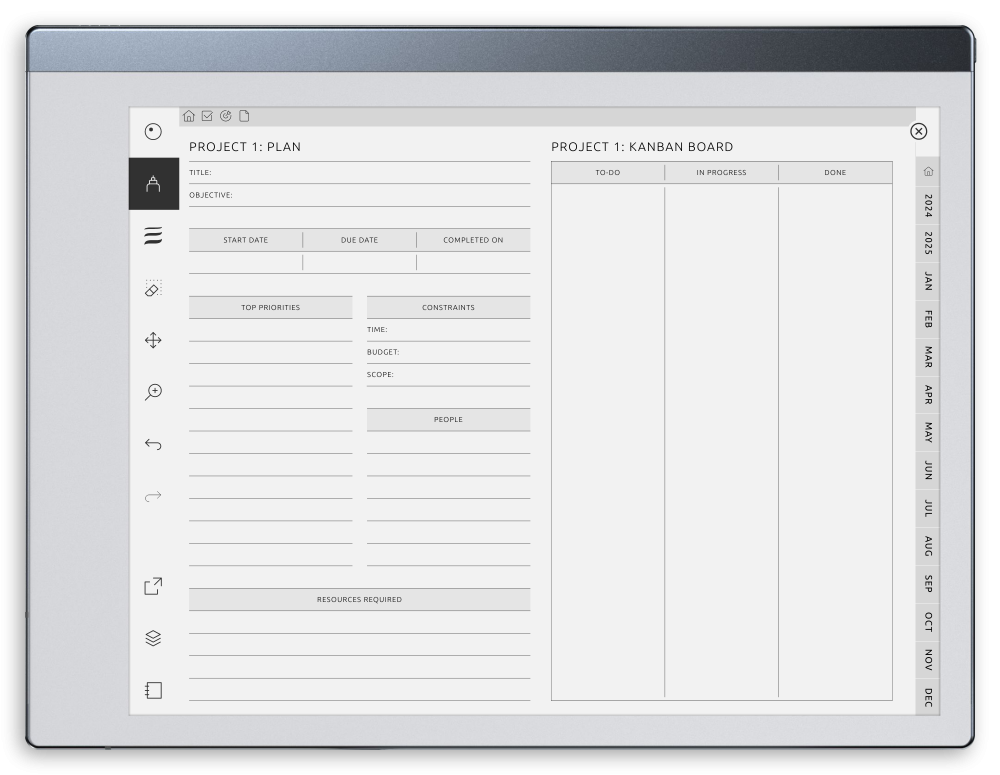Open the tasks checkbox icon in the toolbar
Screen dimensions: 1000x775
[206, 116]
